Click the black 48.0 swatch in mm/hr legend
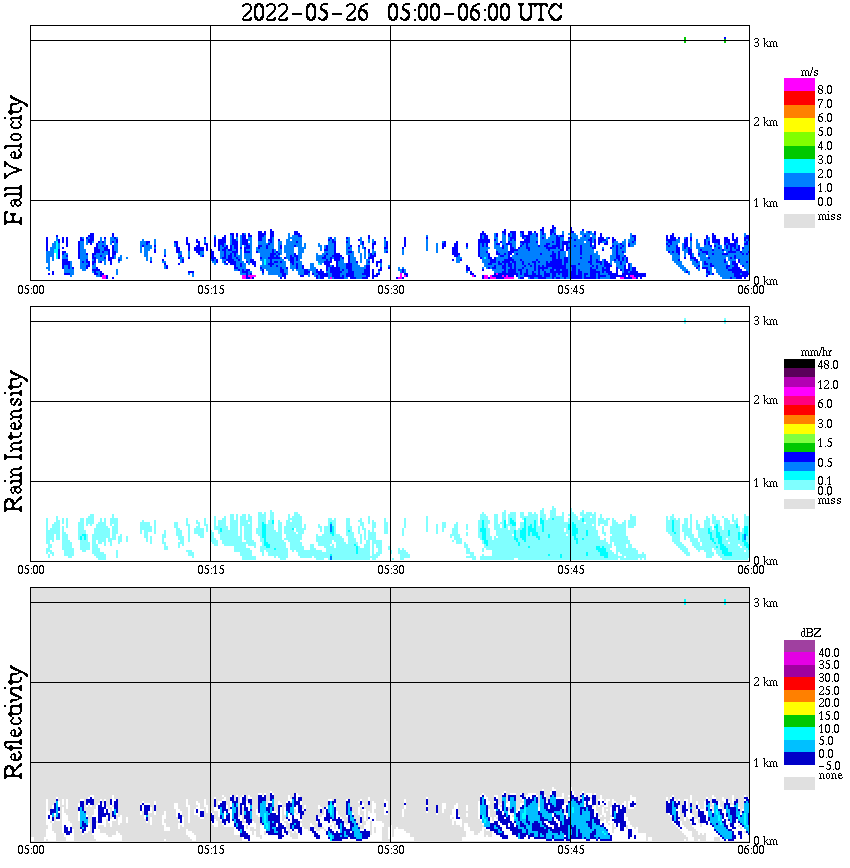 [799, 364]
